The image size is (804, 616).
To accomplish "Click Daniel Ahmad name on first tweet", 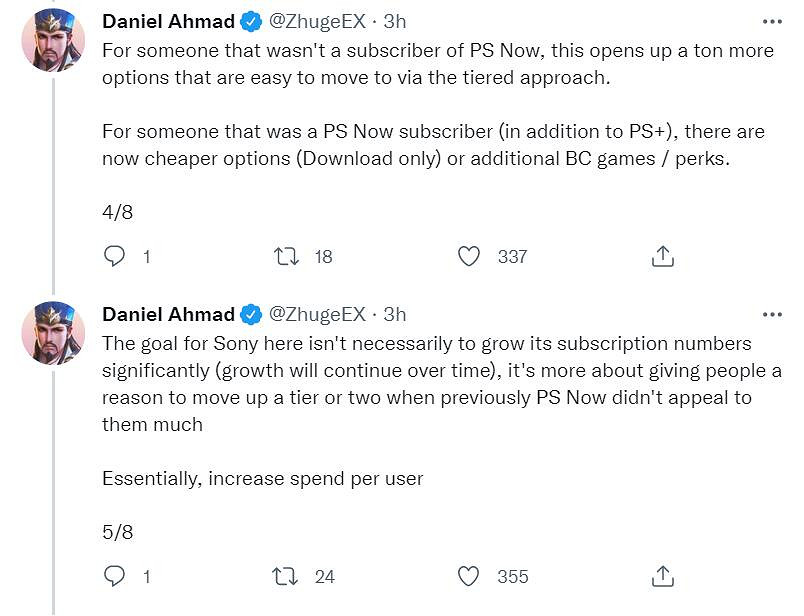I will point(168,21).
